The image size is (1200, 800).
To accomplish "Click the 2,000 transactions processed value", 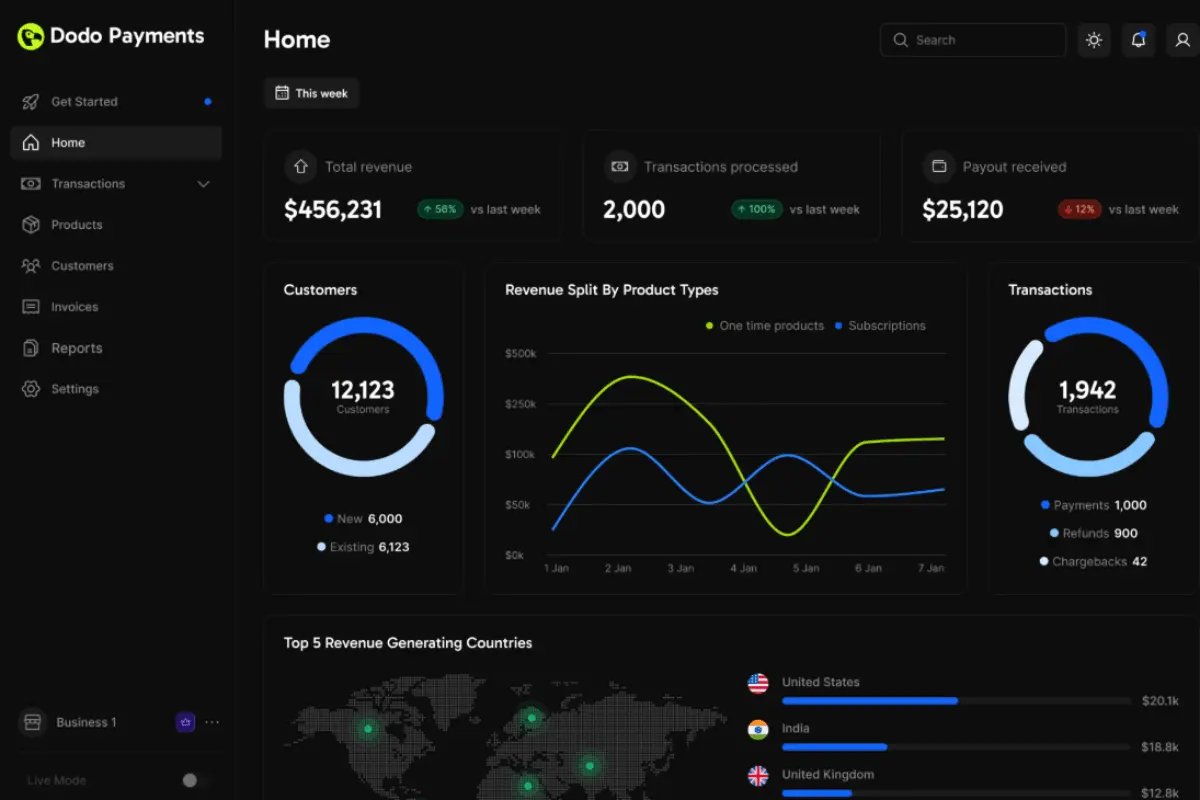I will (634, 210).
